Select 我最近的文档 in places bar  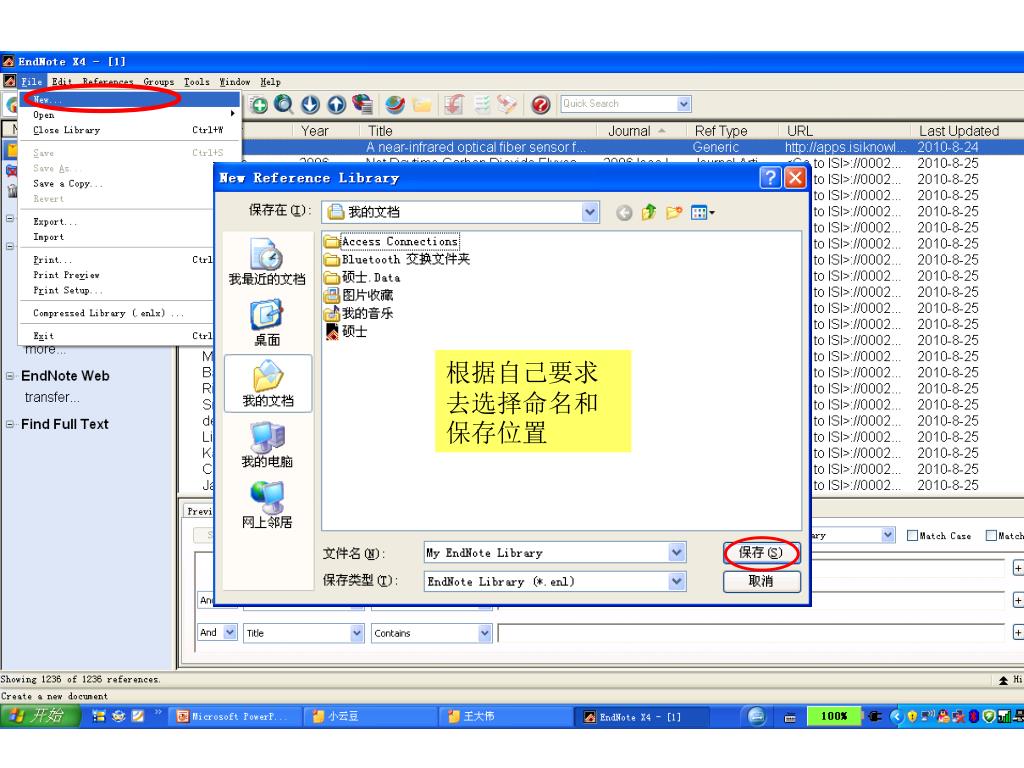pyautogui.click(x=266, y=262)
